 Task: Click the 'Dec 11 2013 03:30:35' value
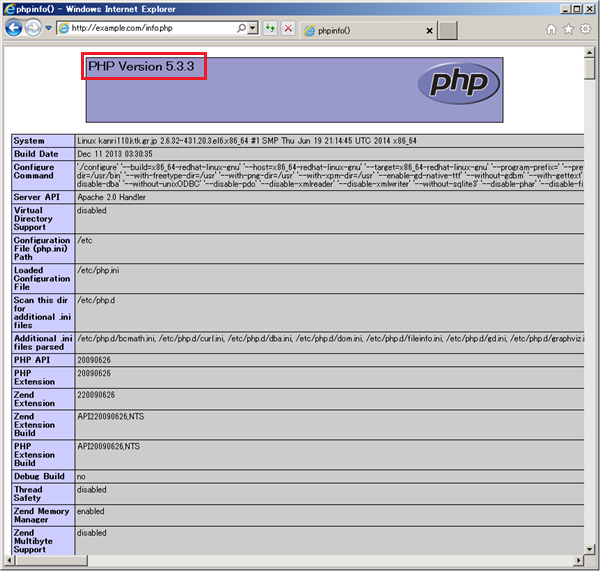click(x=115, y=154)
